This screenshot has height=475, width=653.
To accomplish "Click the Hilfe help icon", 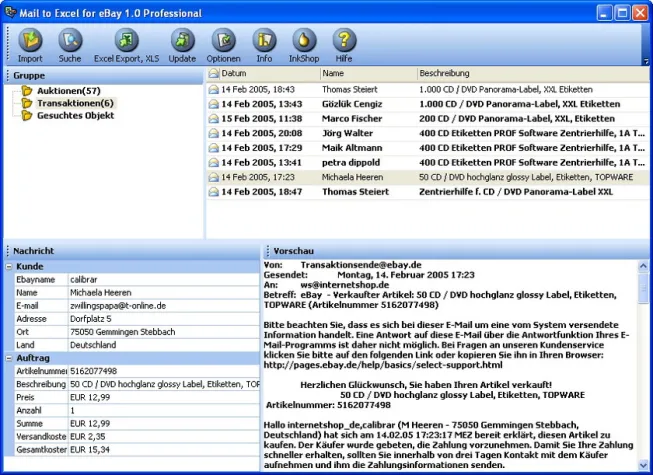I will [x=344, y=44].
